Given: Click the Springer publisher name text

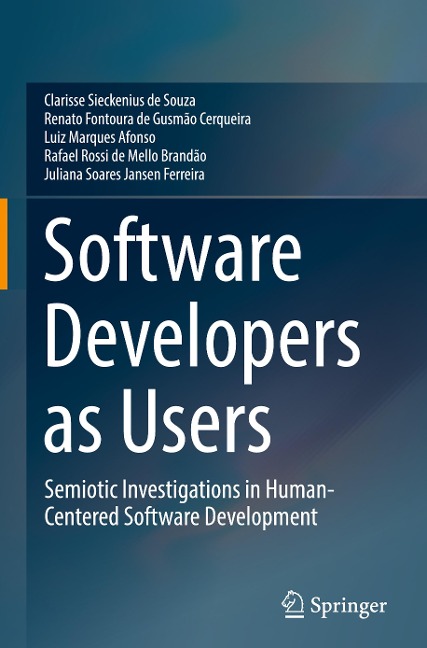Looking at the screenshot, I should click(348, 607).
